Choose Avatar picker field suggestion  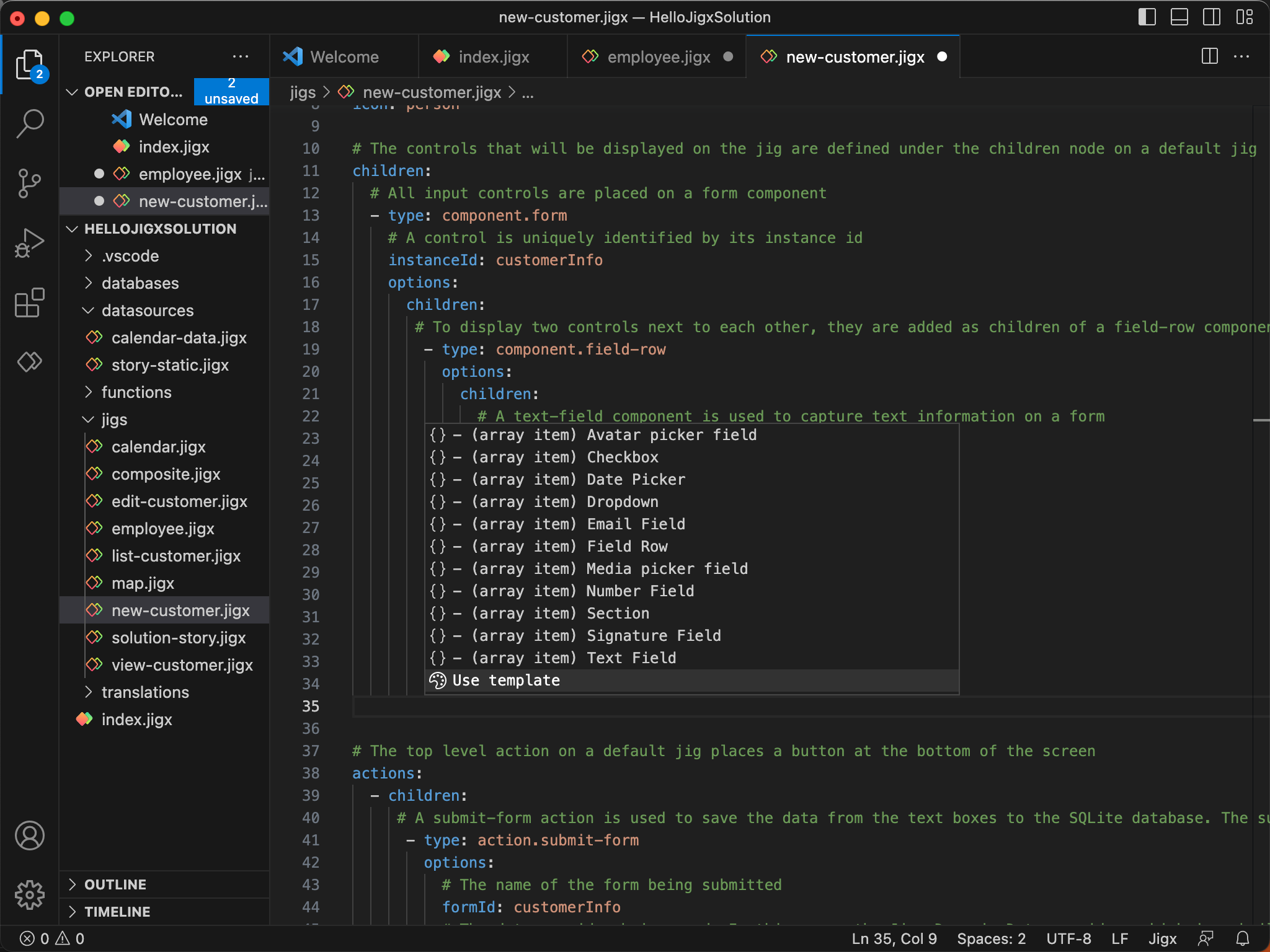tap(692, 435)
